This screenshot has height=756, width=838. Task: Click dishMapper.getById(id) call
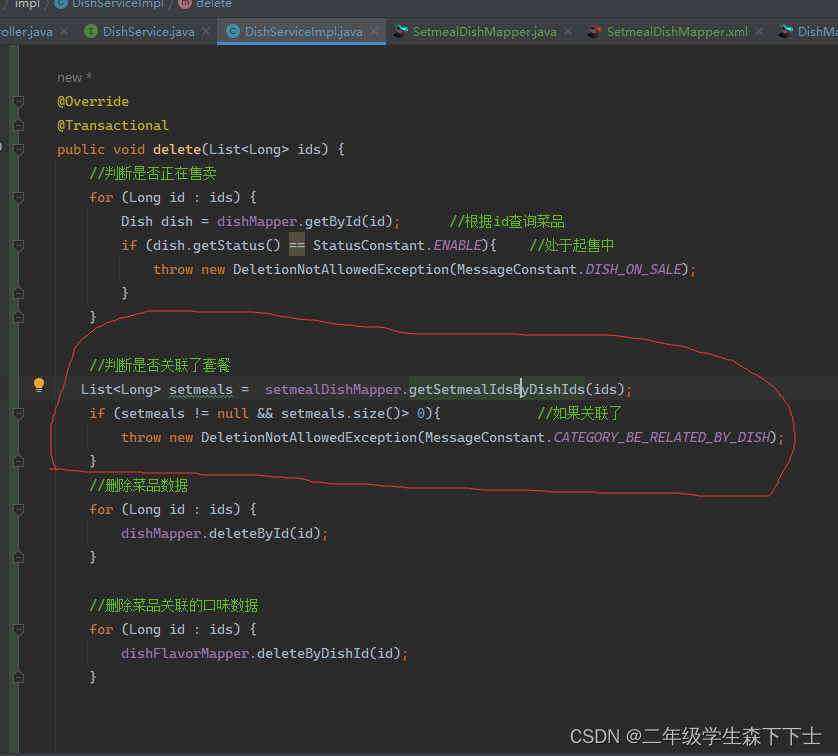305,221
